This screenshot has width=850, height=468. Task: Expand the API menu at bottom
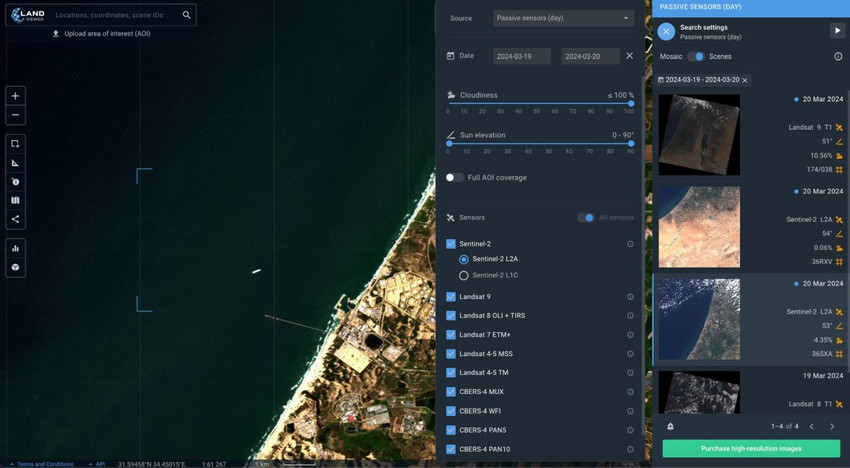pyautogui.click(x=97, y=464)
